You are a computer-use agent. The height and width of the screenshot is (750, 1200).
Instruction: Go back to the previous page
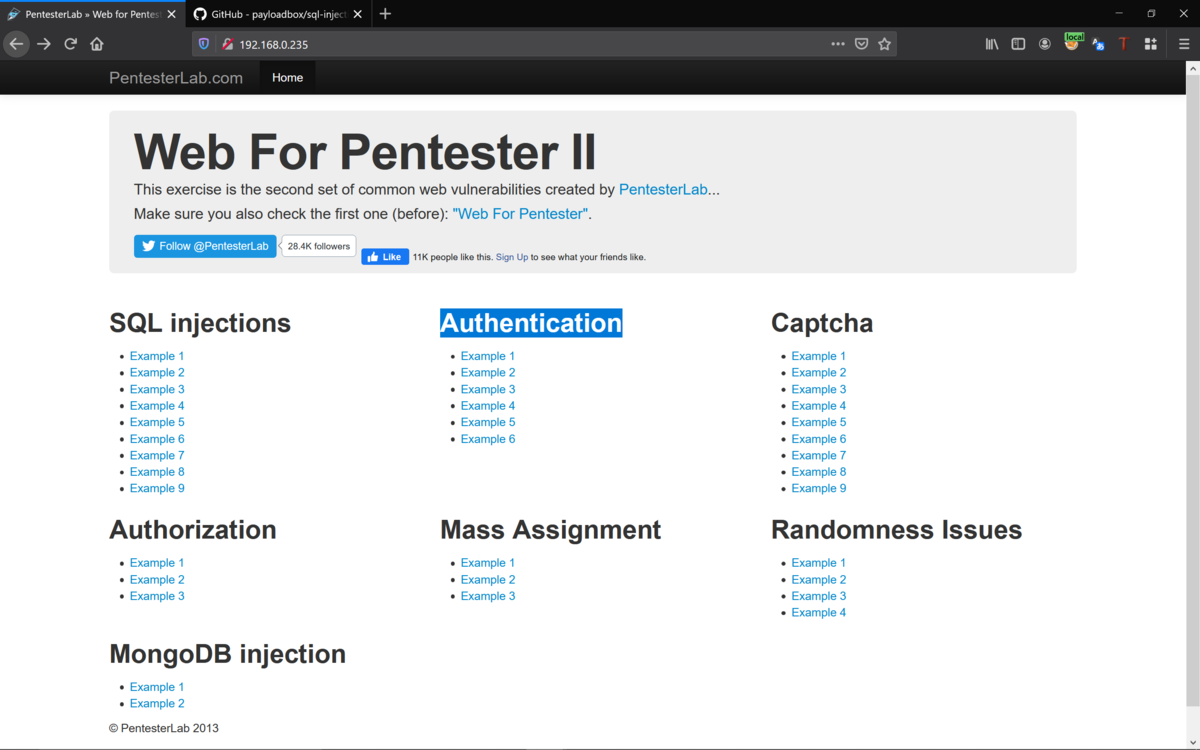click(16, 44)
